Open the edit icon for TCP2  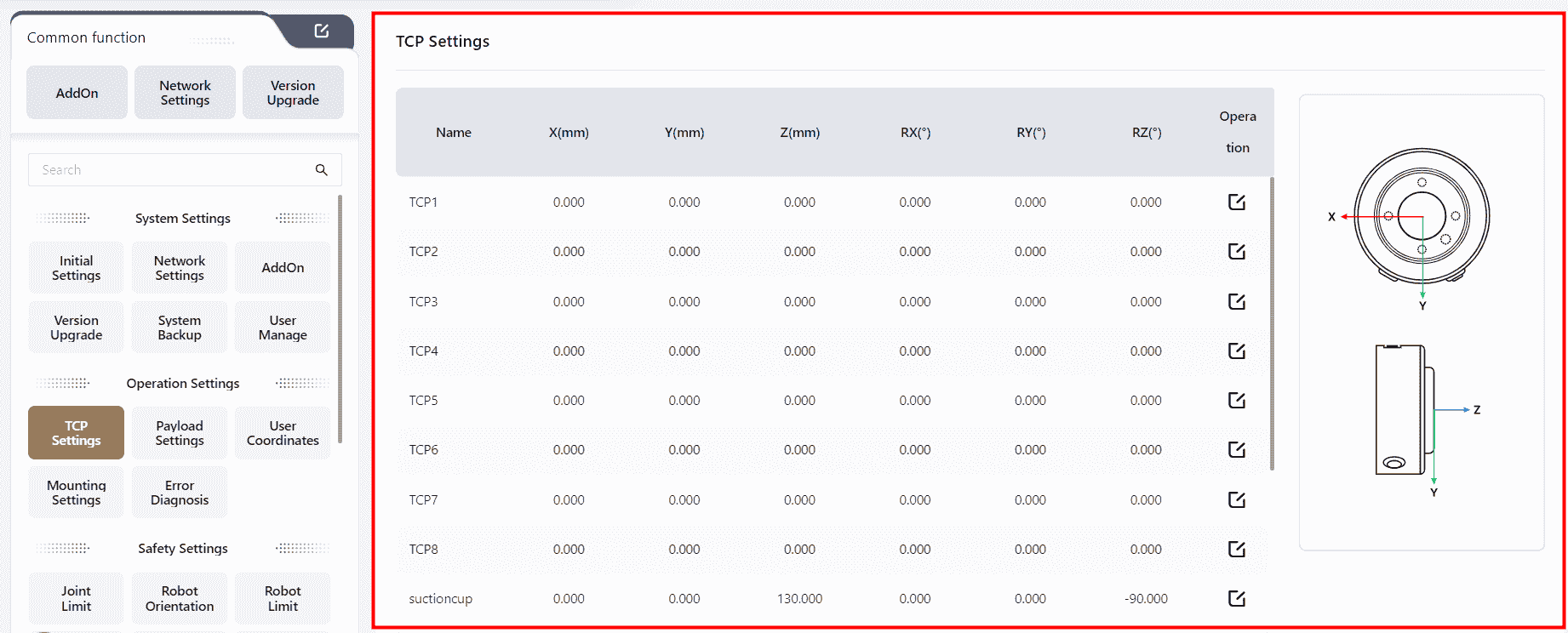click(1236, 251)
